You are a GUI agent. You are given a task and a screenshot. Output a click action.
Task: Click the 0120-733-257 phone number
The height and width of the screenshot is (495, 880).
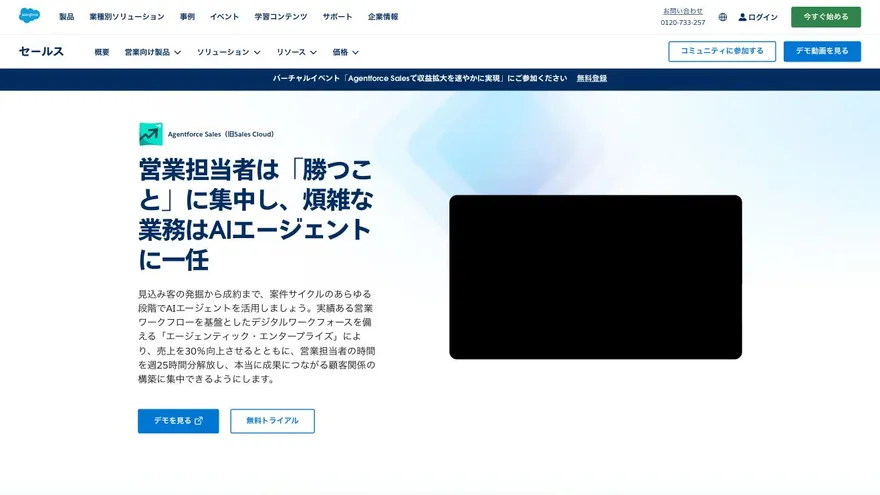pos(683,22)
